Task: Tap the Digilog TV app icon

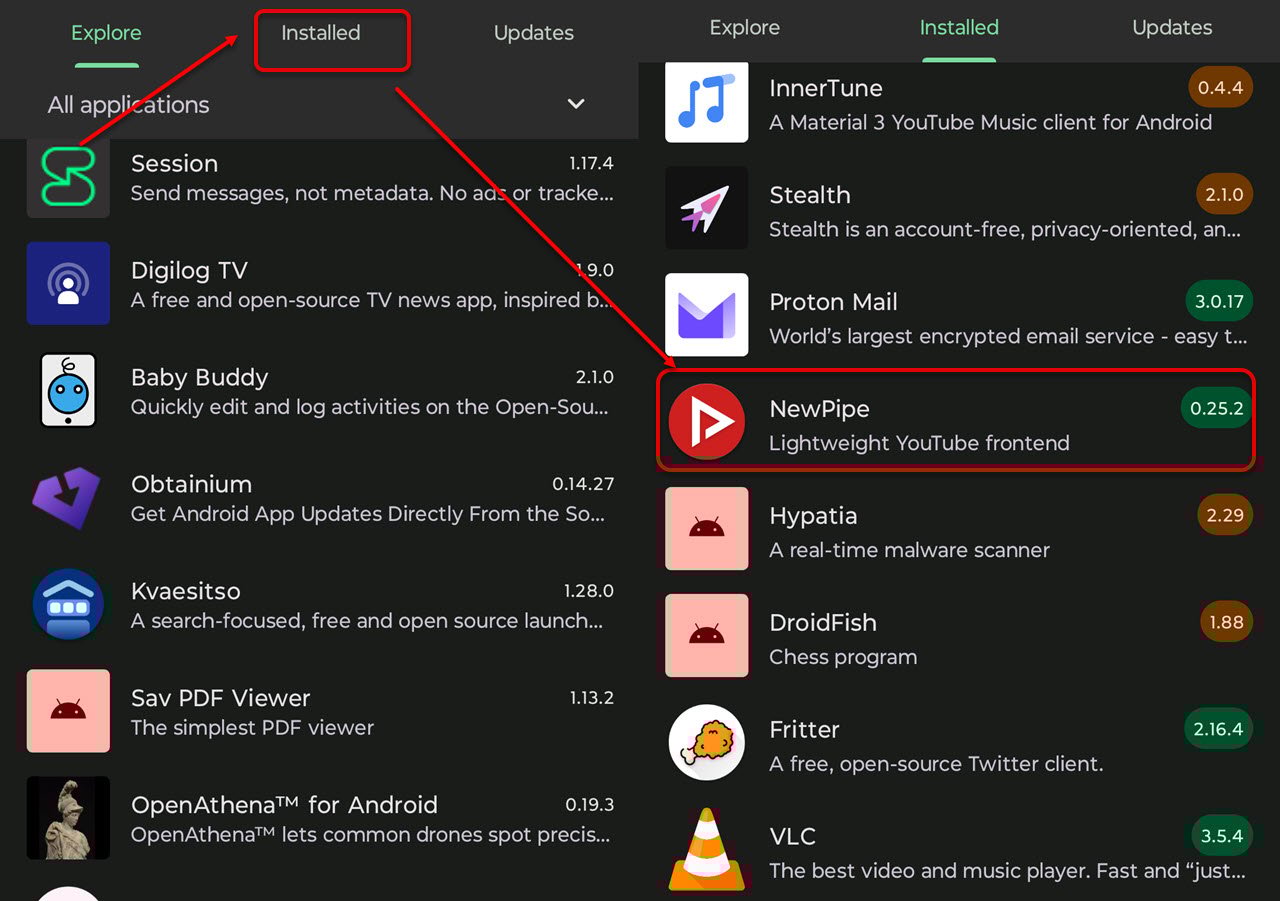Action: pos(68,283)
